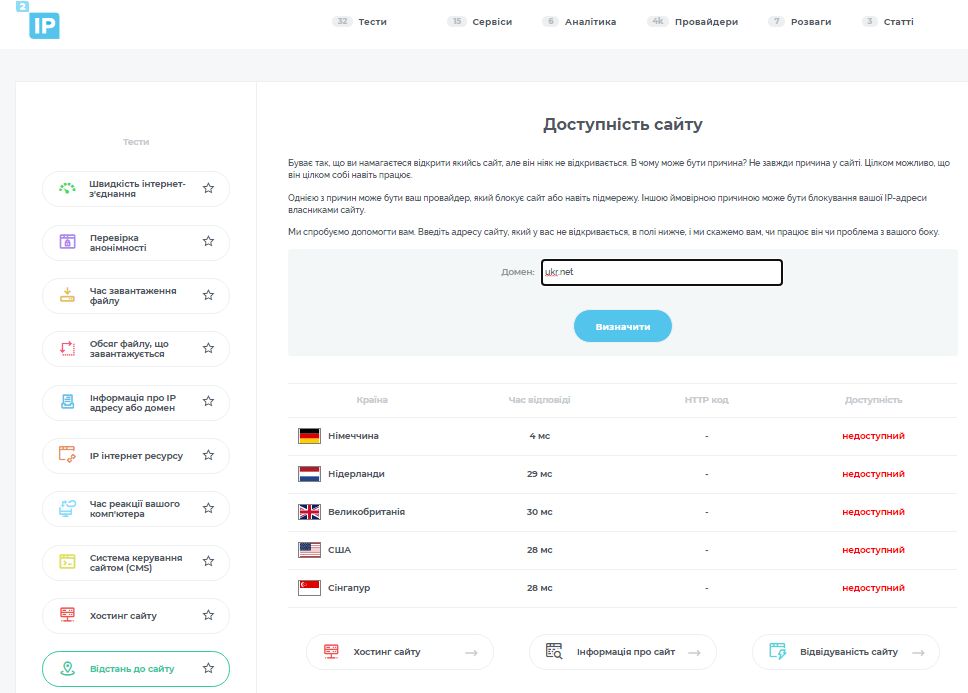Toggle favorite star for Перевірка анонімності
The image size is (968, 693).
(x=208, y=242)
